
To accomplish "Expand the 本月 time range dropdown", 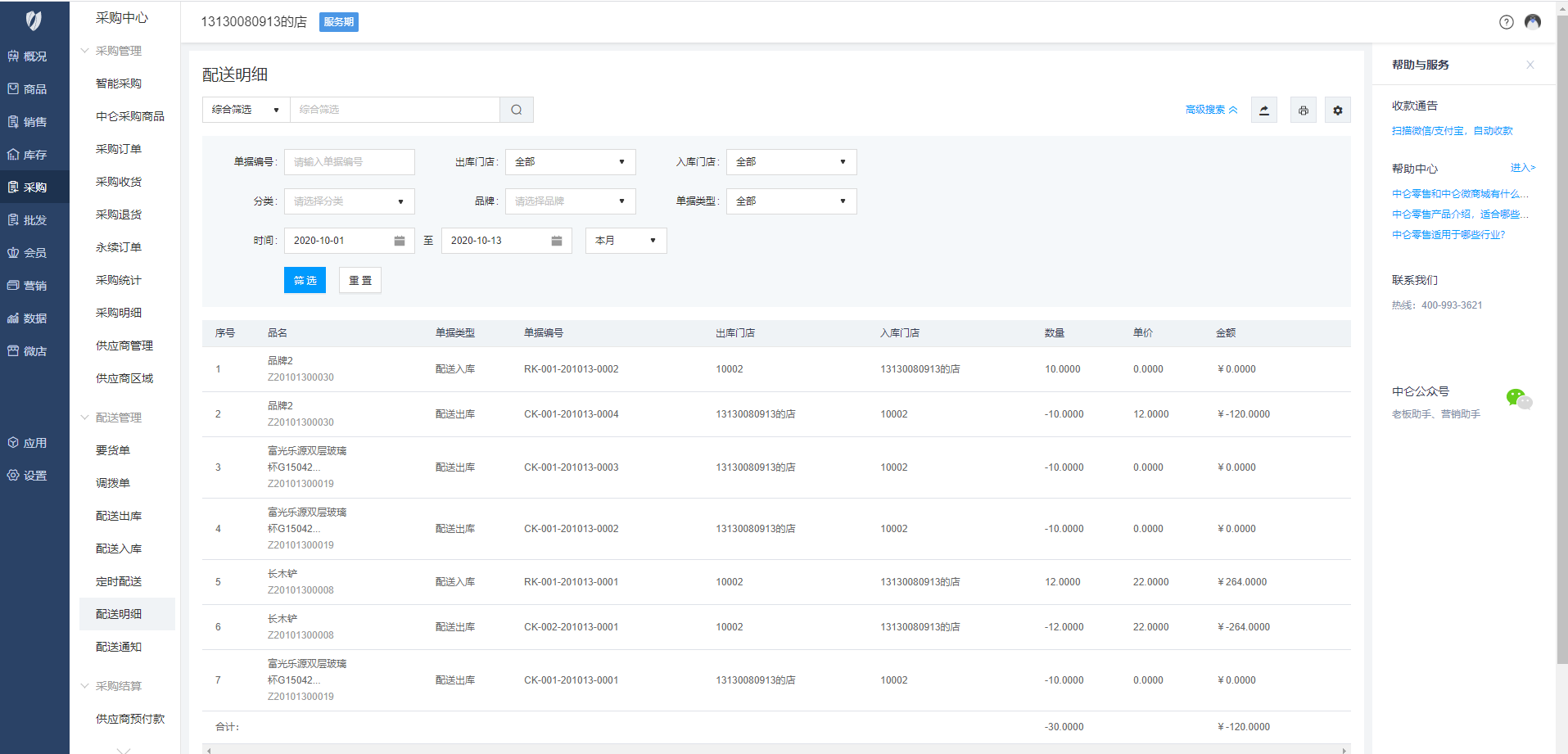I will pos(626,241).
